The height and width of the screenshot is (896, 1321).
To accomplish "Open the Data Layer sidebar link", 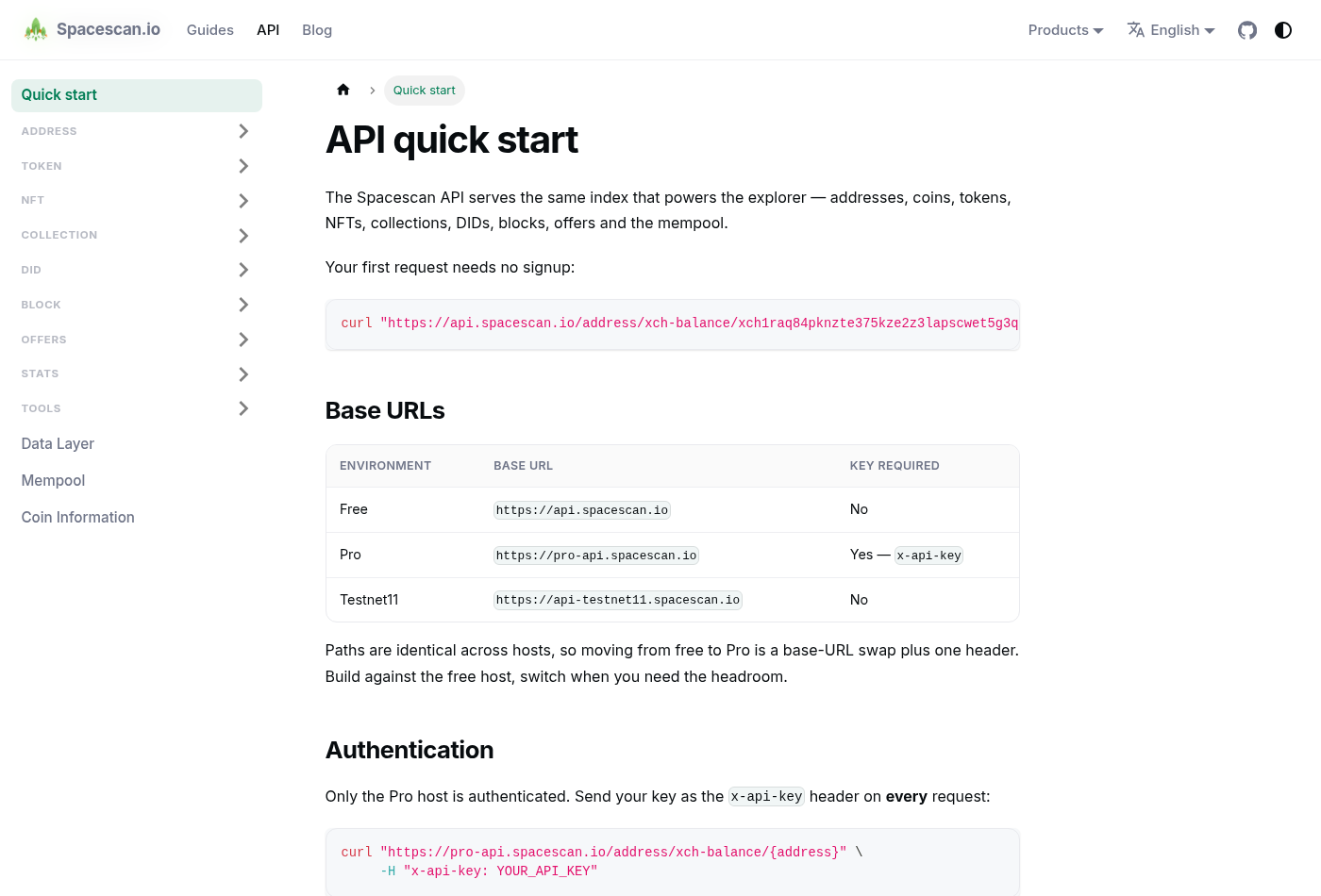I will pyautogui.click(x=58, y=444).
